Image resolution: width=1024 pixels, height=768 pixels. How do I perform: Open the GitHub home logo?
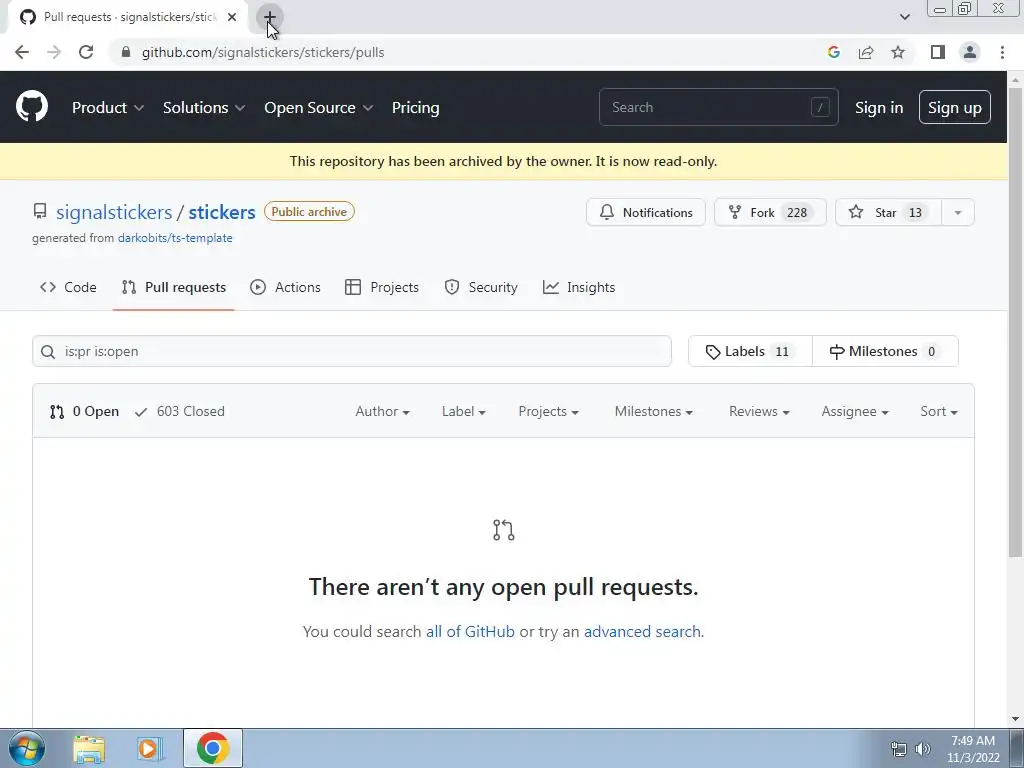31,107
